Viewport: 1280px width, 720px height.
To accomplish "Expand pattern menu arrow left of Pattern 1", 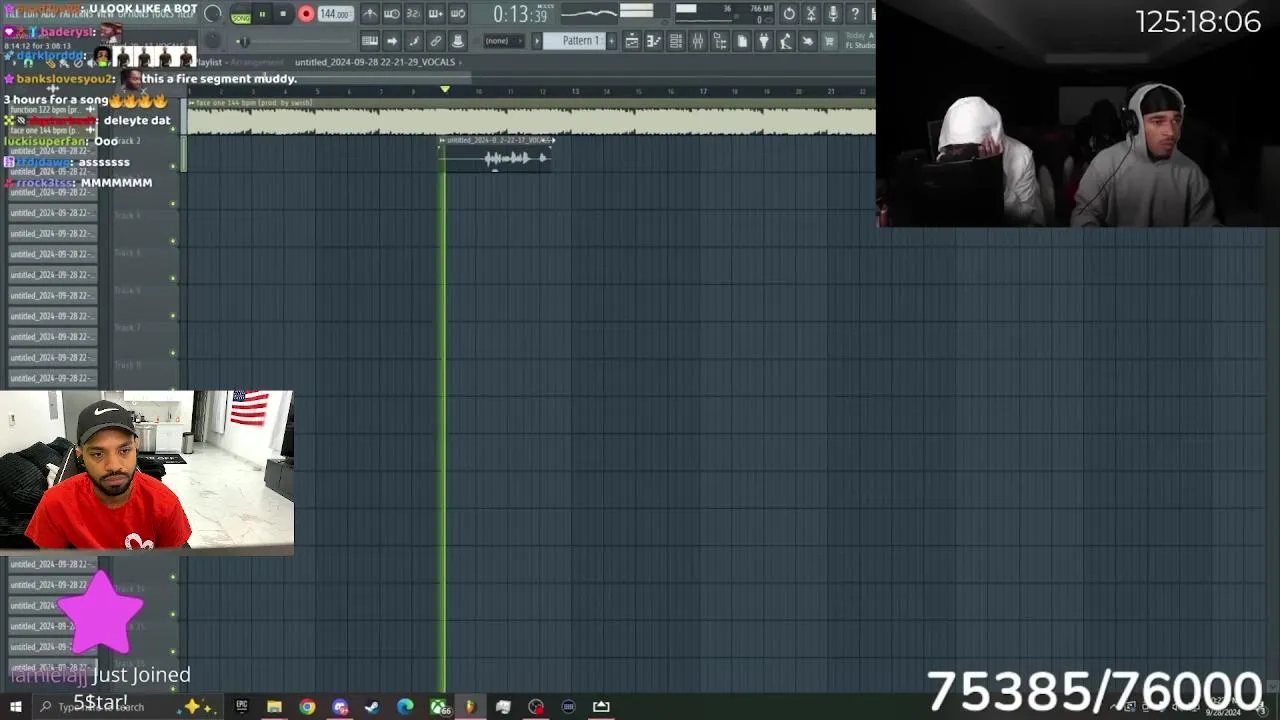I will [536, 41].
